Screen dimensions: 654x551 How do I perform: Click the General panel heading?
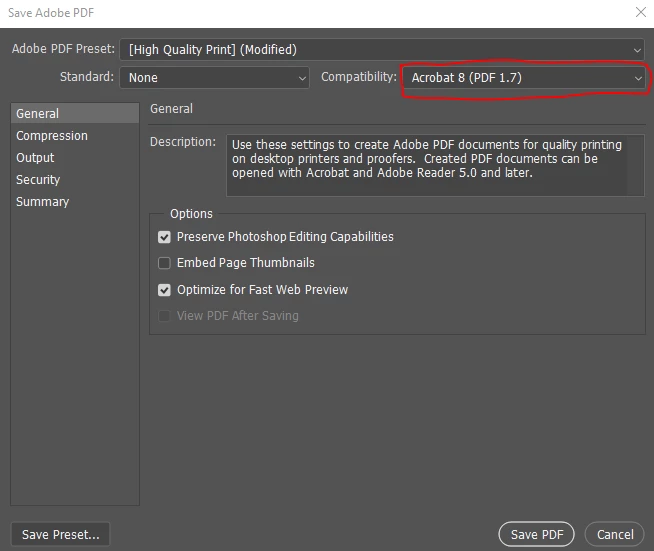click(x=171, y=109)
